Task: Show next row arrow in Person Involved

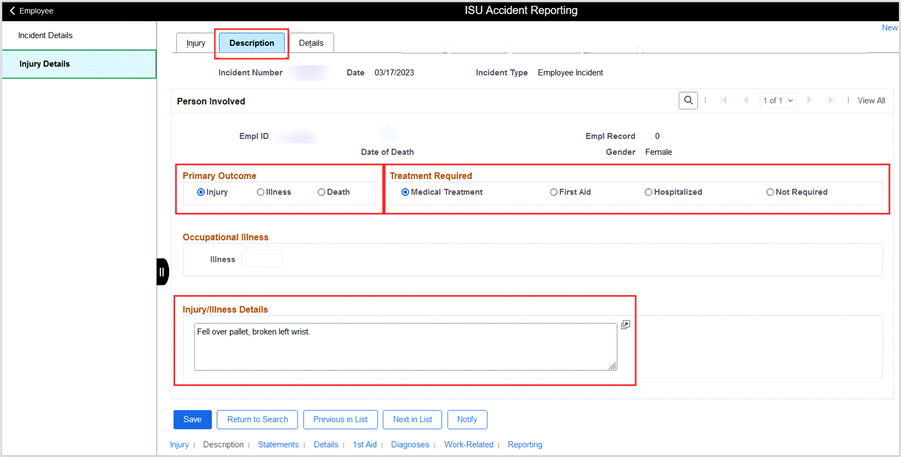Action: (809, 101)
